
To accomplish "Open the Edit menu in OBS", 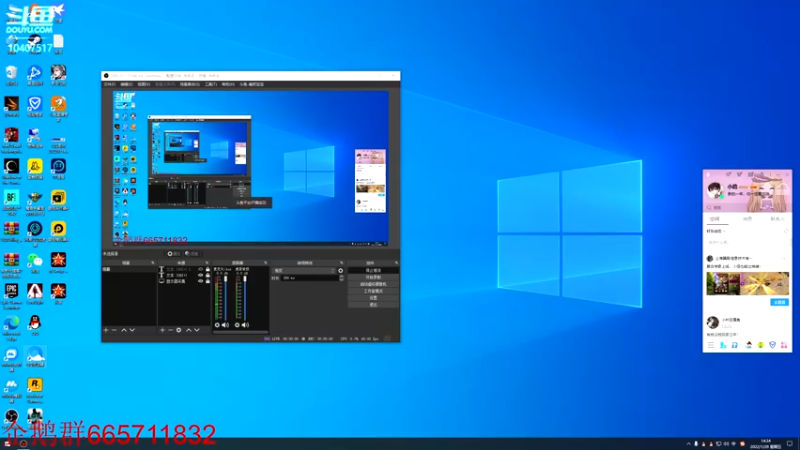I will [x=127, y=84].
